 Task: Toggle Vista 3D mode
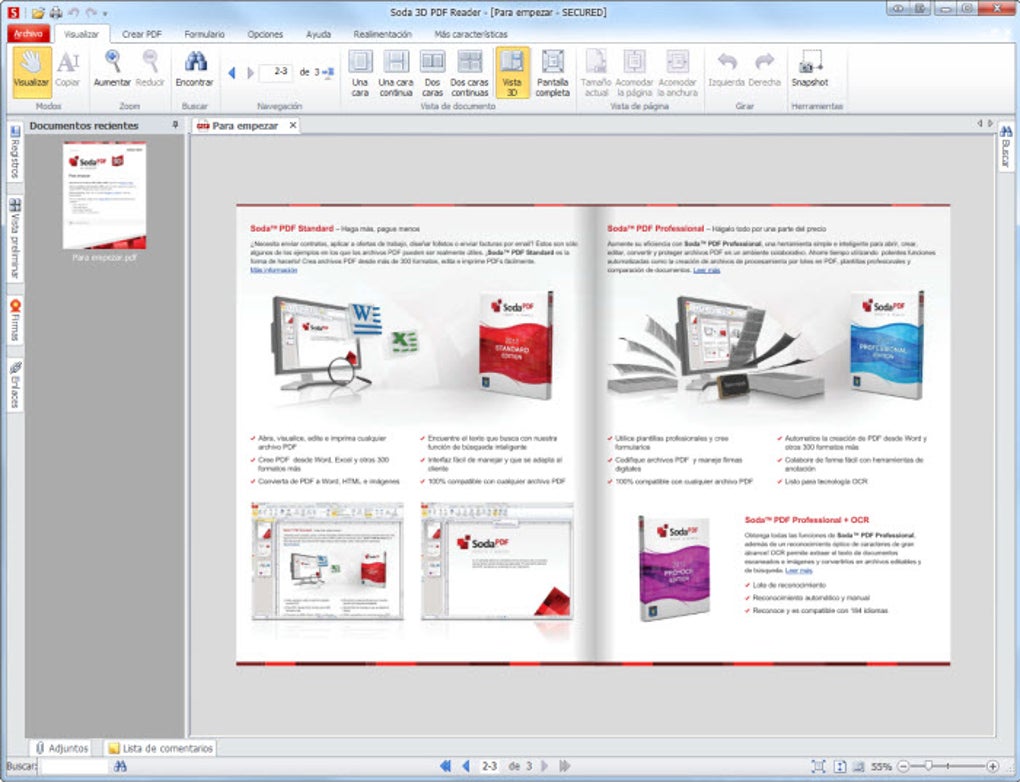[512, 73]
